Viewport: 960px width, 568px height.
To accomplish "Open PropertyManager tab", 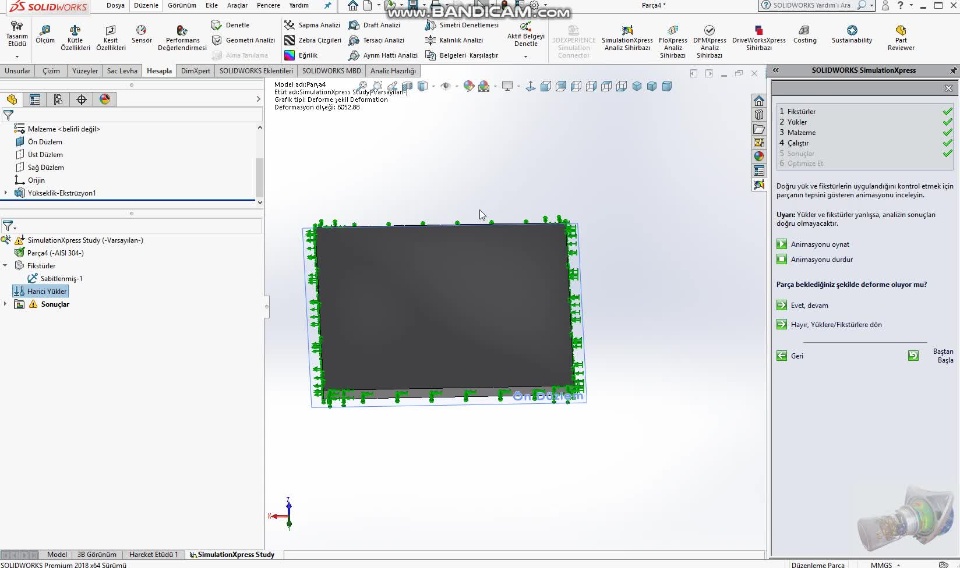I will 35,99.
